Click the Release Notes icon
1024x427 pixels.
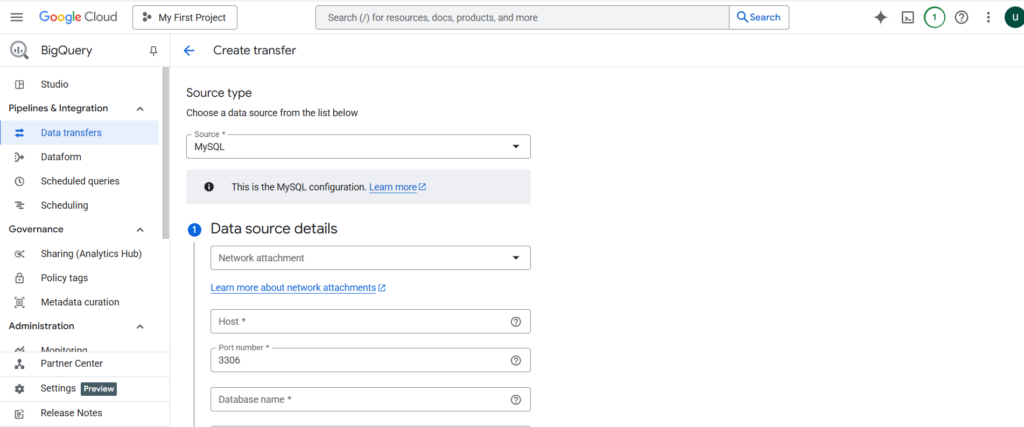click(20, 413)
